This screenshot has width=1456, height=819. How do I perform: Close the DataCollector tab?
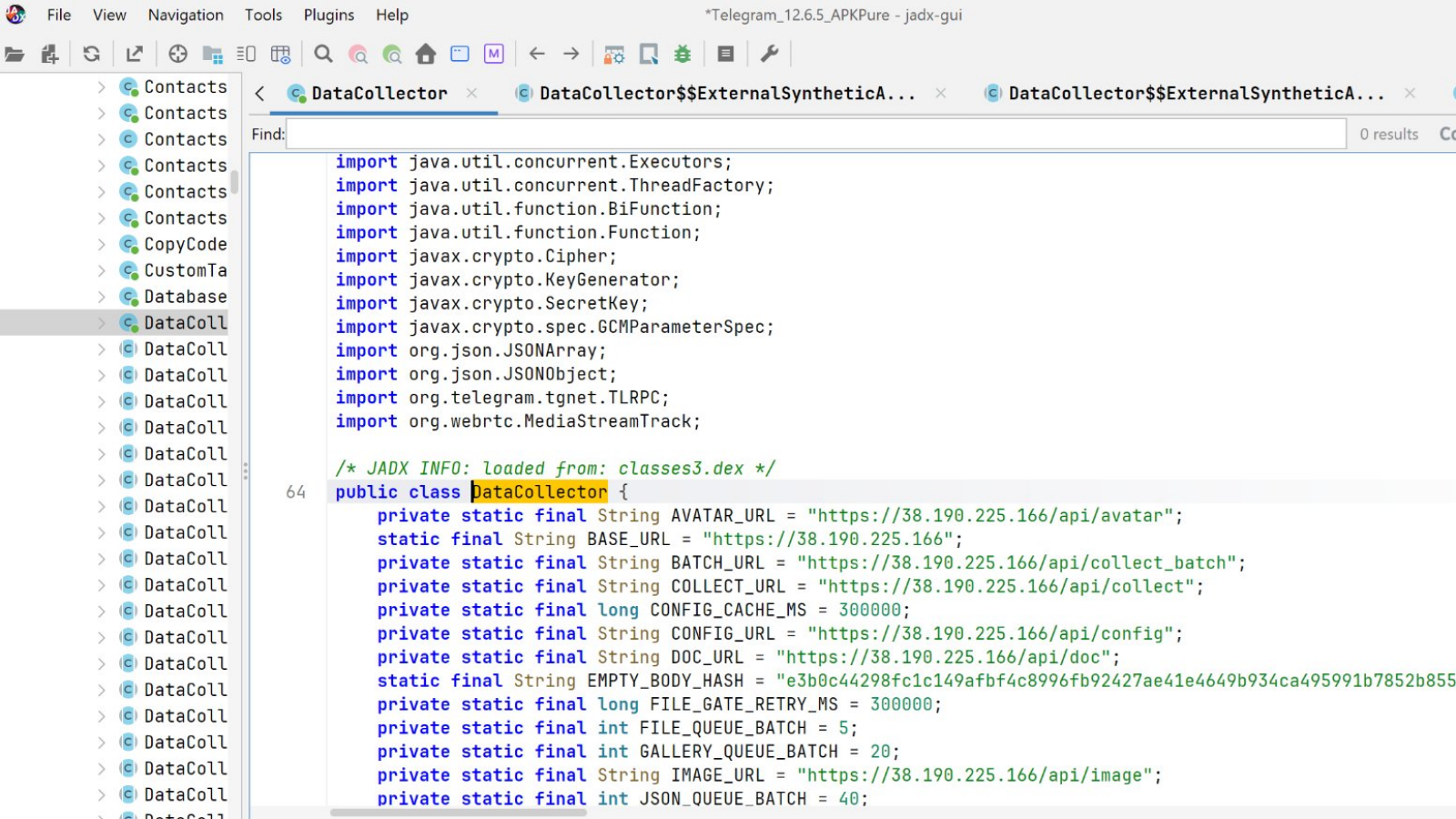click(471, 93)
